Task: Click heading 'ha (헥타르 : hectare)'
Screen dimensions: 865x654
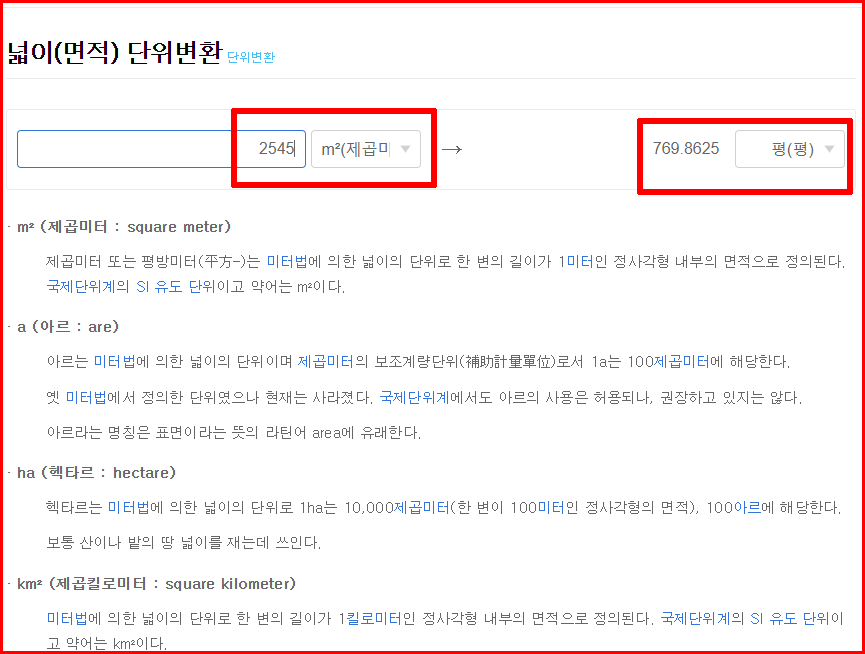Action: tap(97, 473)
